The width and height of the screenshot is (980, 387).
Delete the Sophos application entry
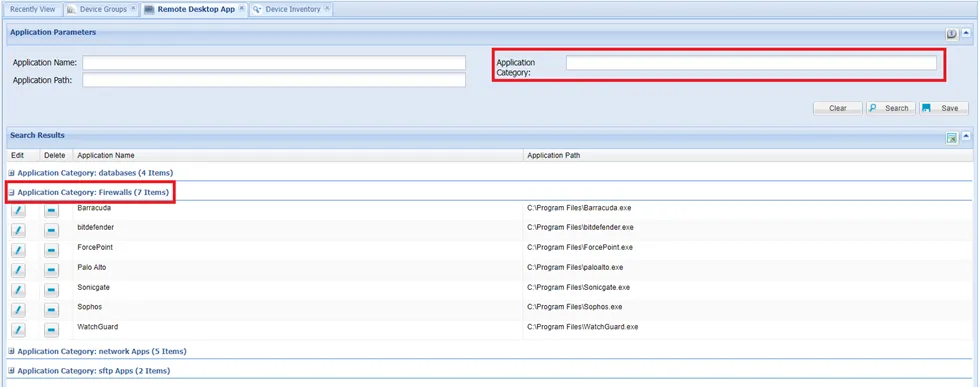point(51,311)
